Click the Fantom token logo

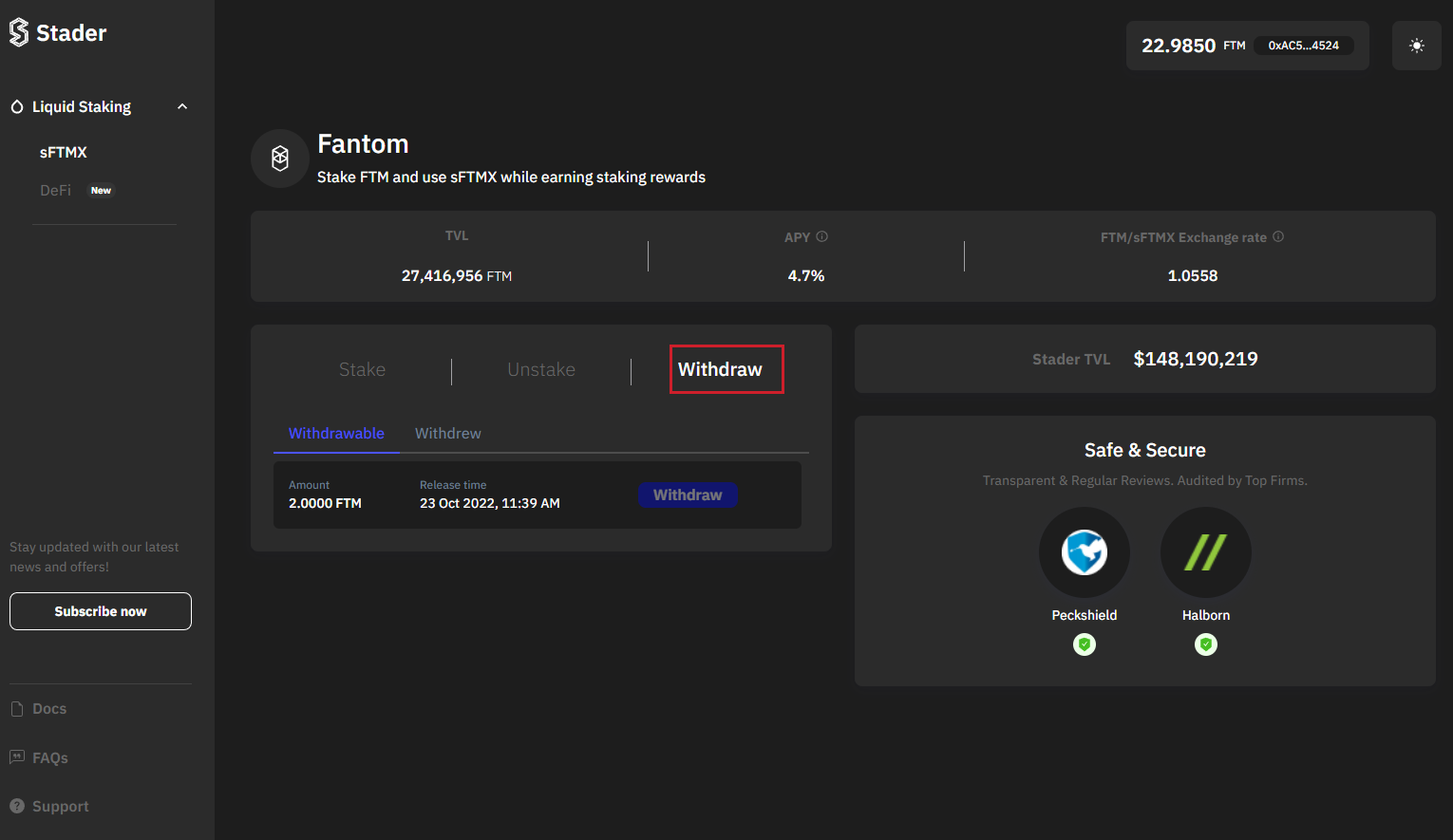[280, 159]
